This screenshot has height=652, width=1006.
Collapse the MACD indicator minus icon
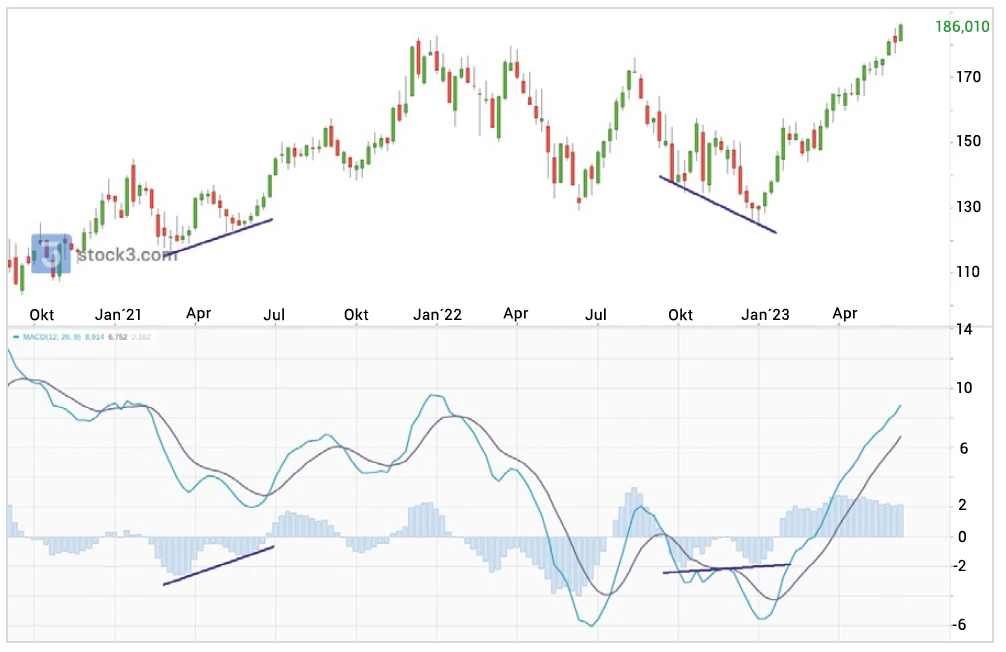(16, 336)
